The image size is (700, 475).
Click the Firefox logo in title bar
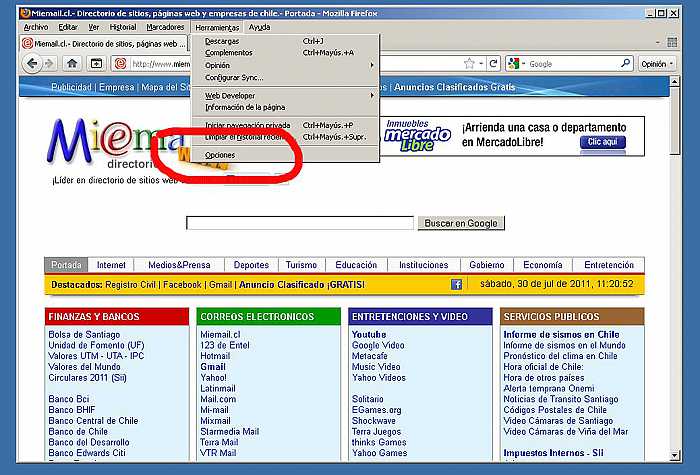coord(25,13)
